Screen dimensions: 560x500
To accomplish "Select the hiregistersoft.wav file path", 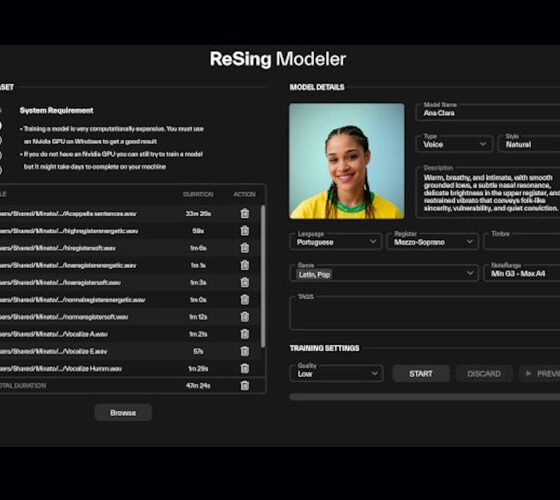I will coord(58,248).
